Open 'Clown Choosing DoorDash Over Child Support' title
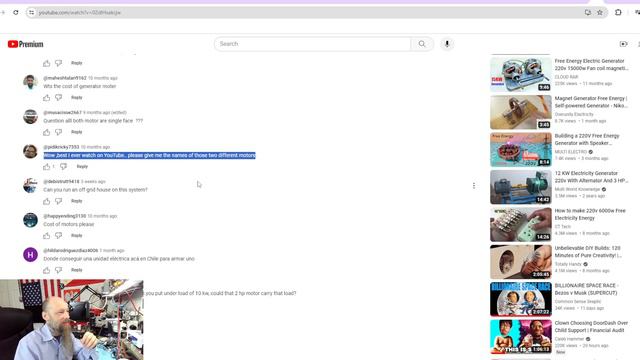640x360 pixels. point(591,327)
